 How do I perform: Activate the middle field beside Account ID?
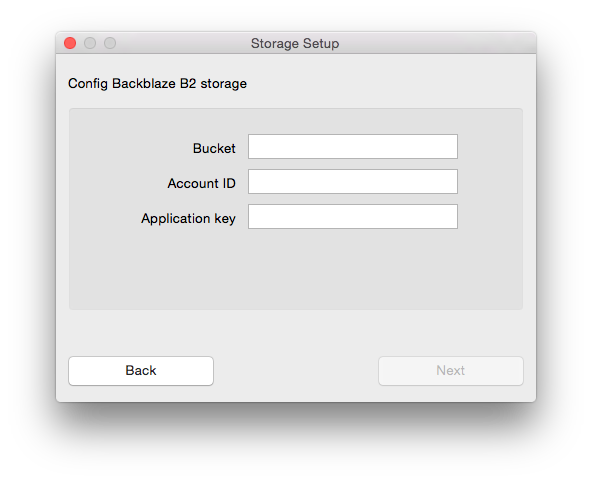click(x=353, y=182)
